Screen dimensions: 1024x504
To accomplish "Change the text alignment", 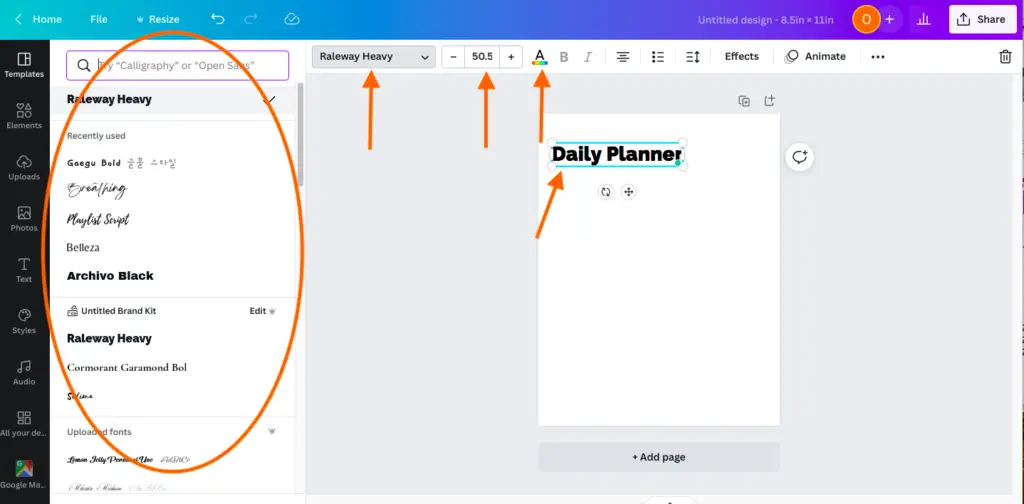I will pyautogui.click(x=623, y=57).
